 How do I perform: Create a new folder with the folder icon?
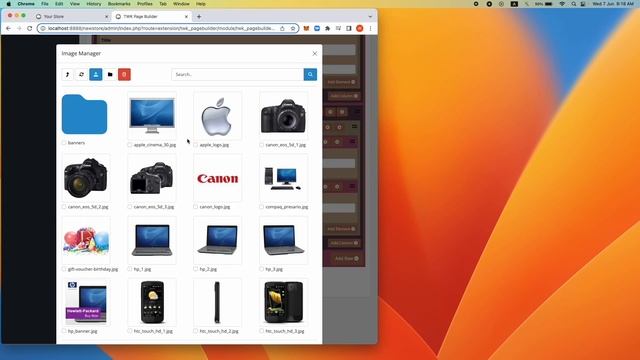[110, 74]
